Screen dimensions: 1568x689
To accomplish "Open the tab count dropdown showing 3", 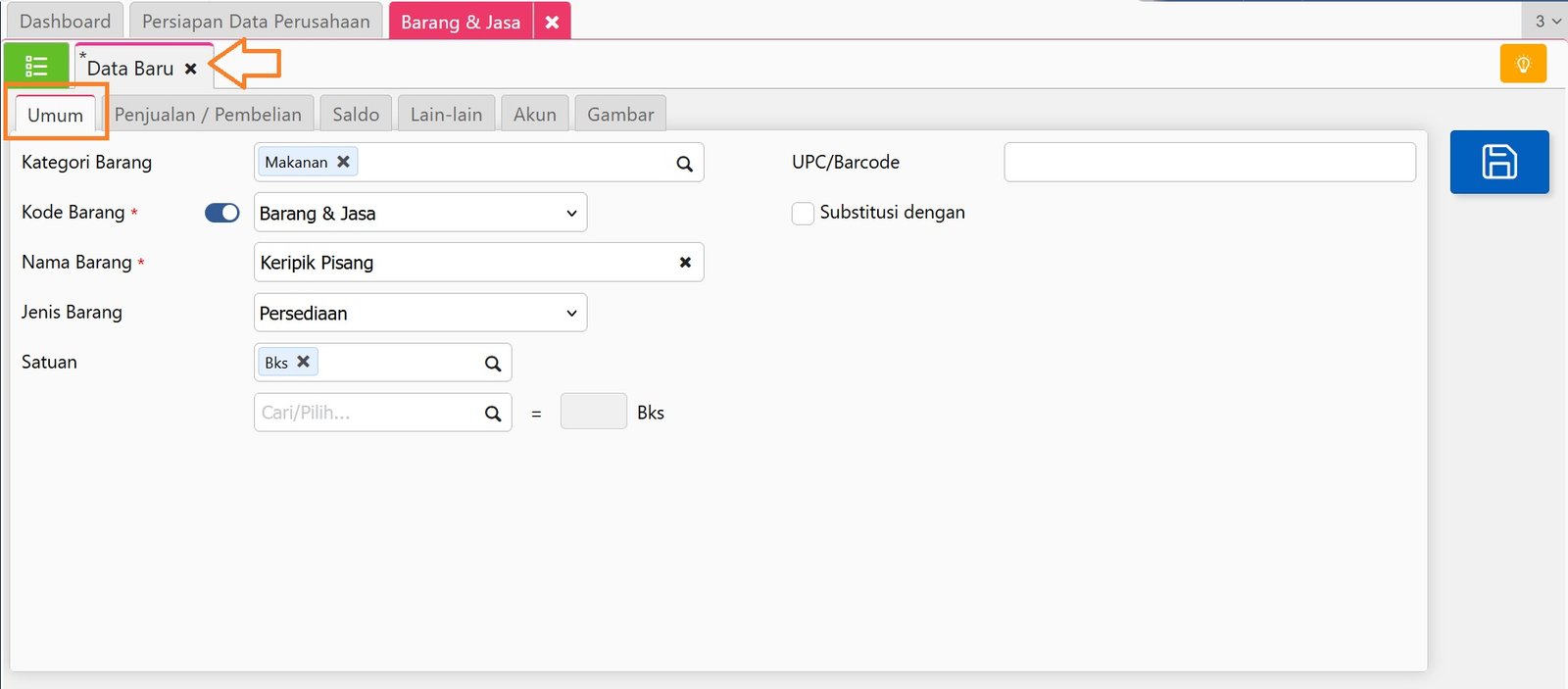I will (1546, 21).
